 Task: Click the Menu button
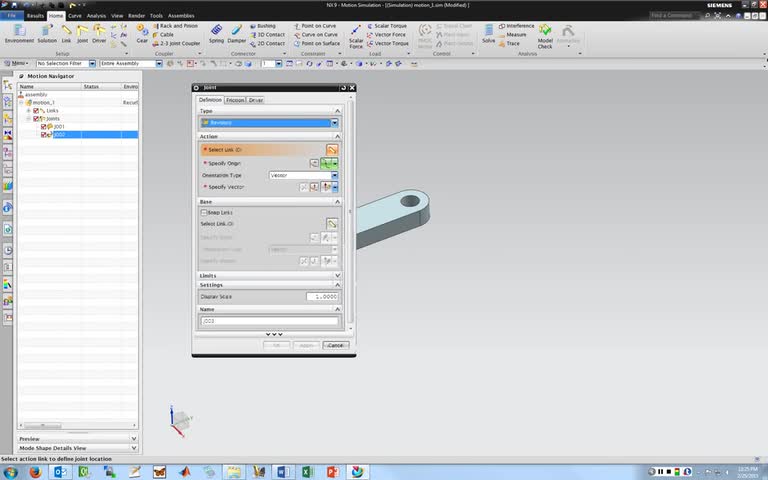(19, 63)
